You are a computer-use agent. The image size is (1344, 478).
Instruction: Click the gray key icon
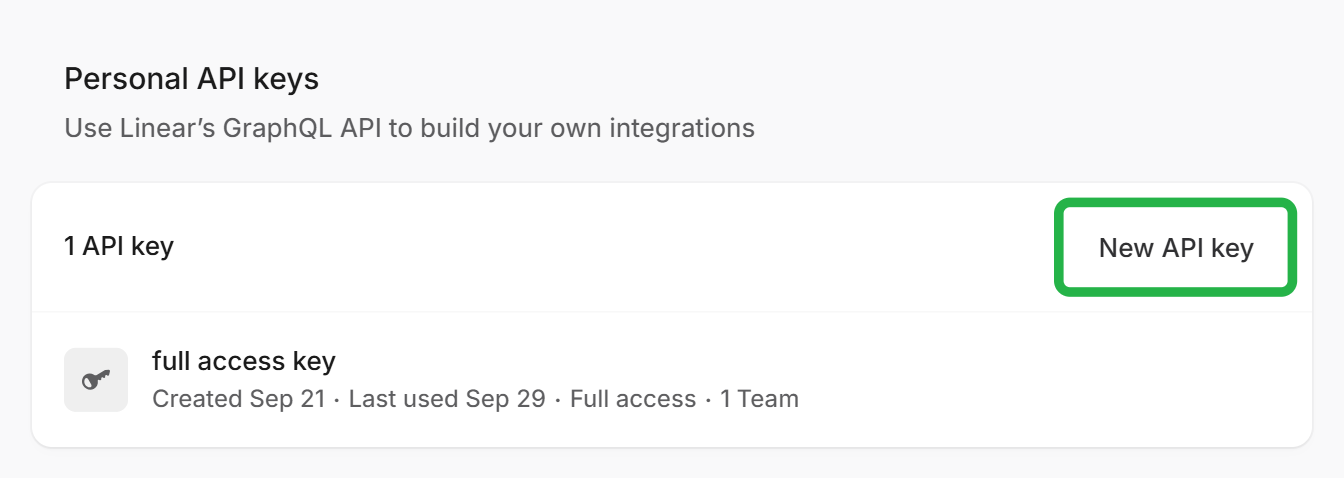(96, 380)
